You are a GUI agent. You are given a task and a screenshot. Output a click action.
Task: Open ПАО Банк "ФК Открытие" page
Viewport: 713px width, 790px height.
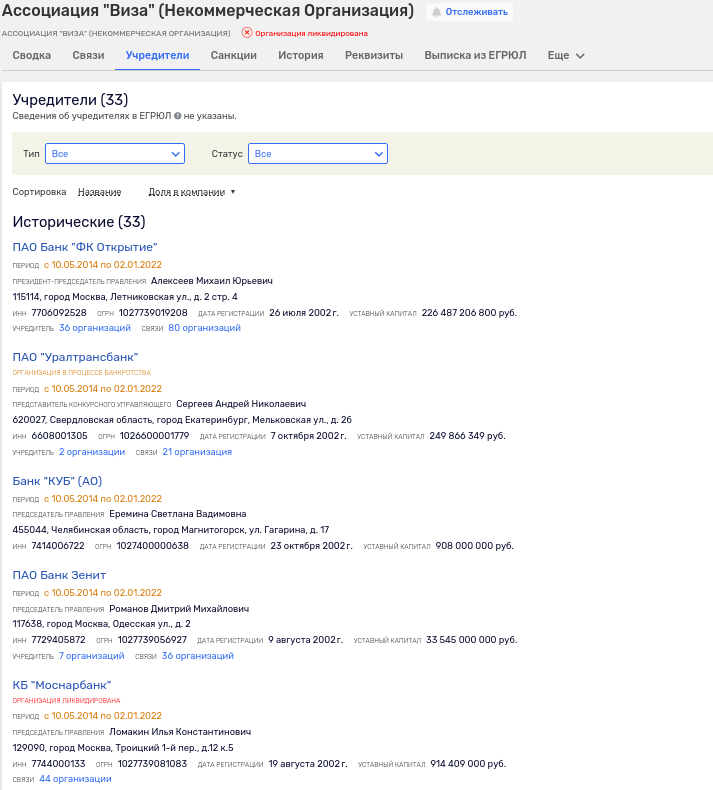(x=85, y=247)
